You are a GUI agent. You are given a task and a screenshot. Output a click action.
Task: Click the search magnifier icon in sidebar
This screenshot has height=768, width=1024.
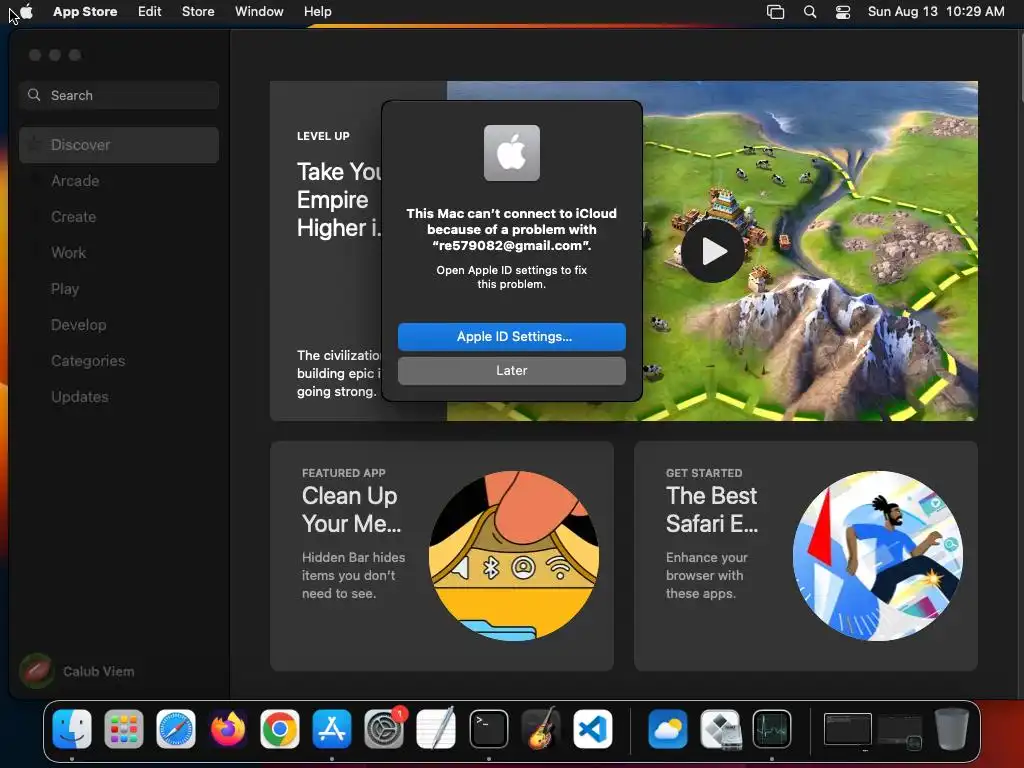pyautogui.click(x=34, y=95)
